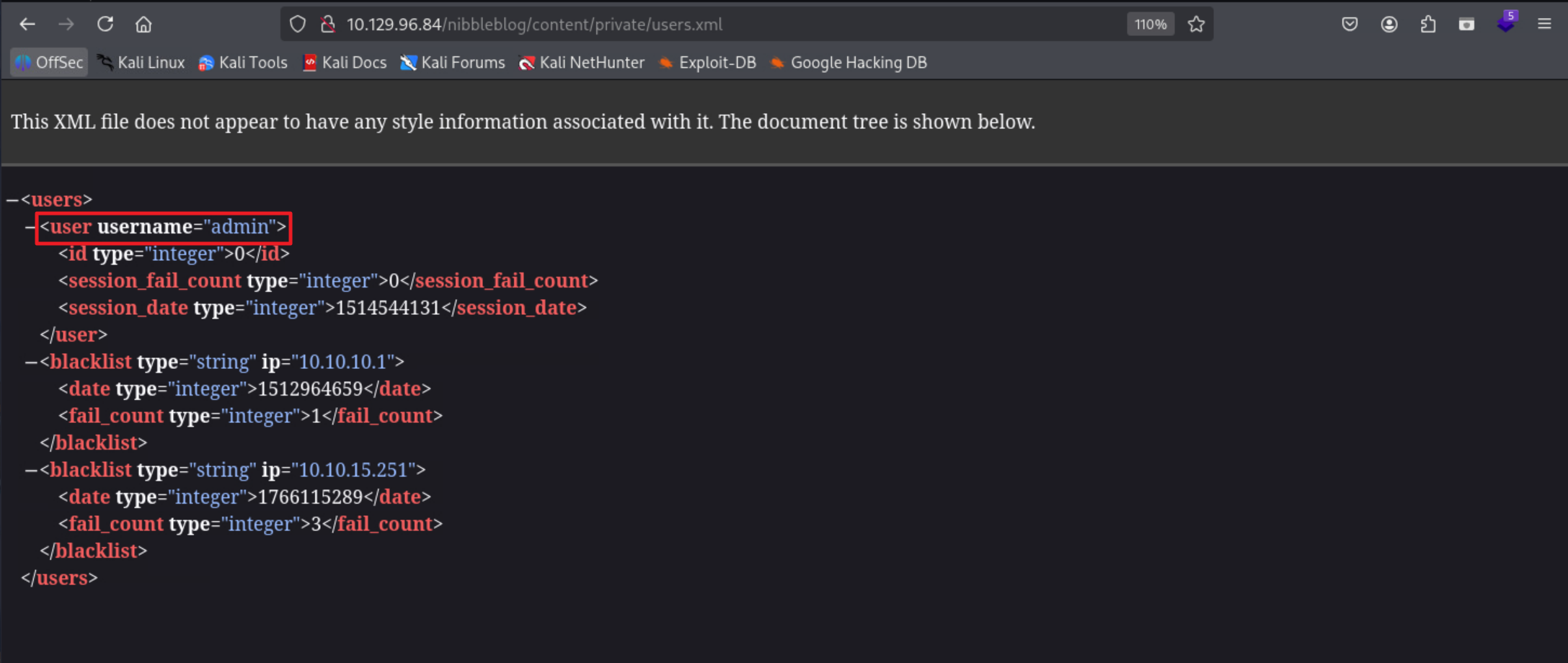Reload the current page
This screenshot has height=663, width=1568.
pyautogui.click(x=105, y=25)
